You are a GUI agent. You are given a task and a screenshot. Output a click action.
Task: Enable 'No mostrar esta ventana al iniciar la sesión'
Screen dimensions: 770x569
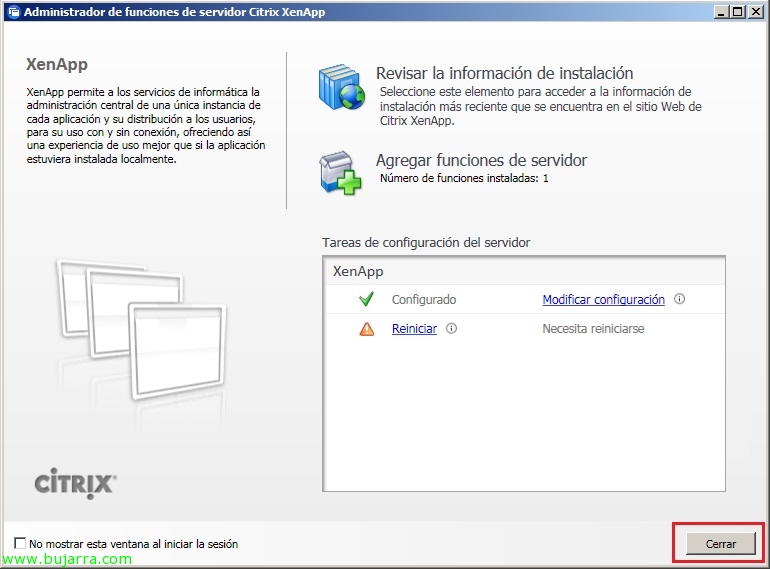tap(20, 543)
